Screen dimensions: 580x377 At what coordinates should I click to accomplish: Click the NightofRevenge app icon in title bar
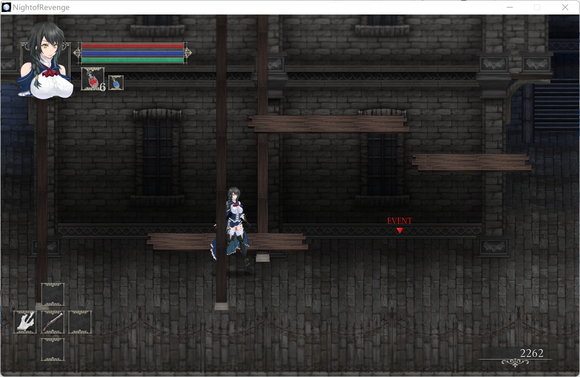[x=6, y=7]
